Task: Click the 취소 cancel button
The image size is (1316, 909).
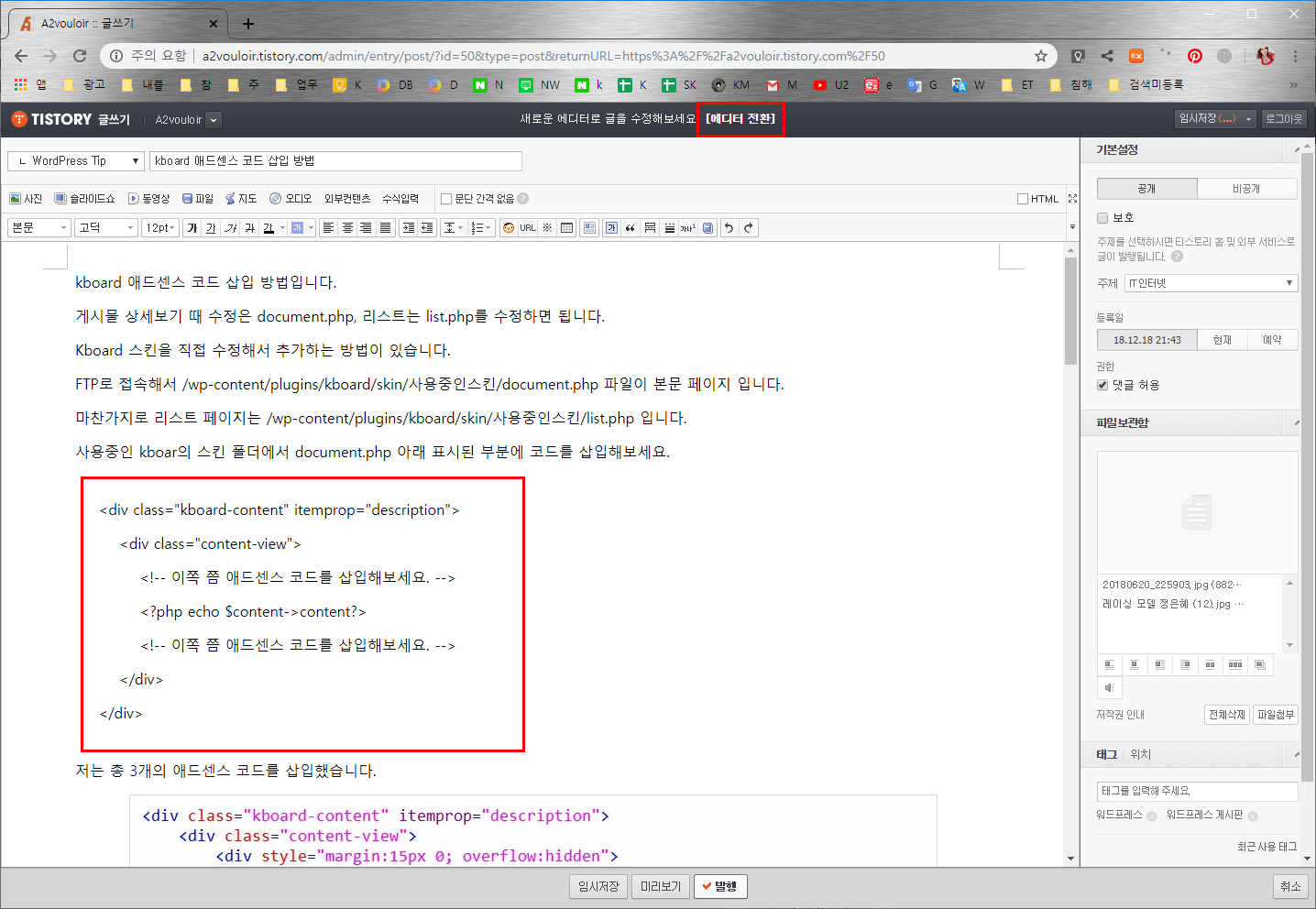Action: click(1290, 887)
